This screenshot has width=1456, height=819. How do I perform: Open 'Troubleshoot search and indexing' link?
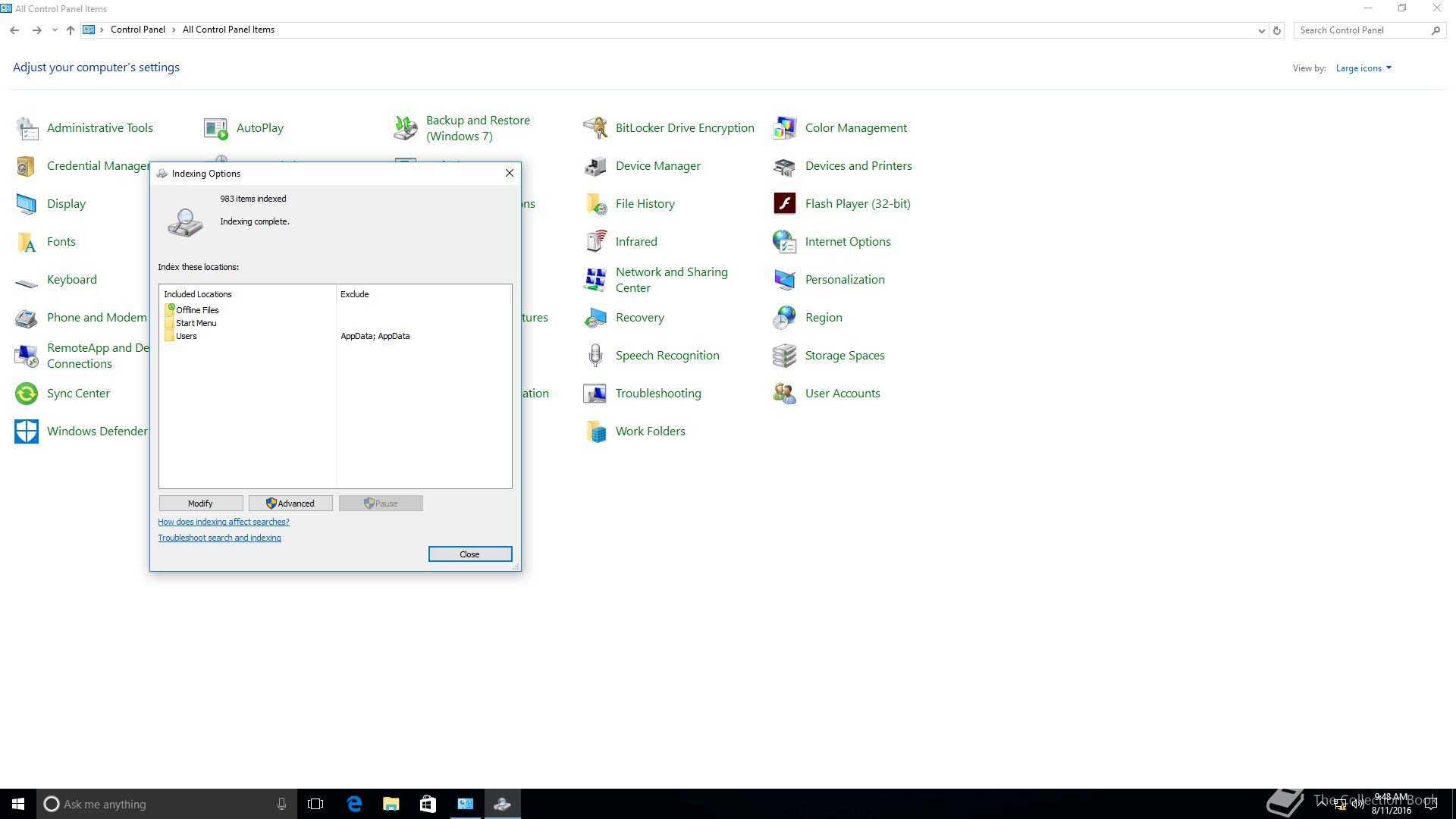219,538
